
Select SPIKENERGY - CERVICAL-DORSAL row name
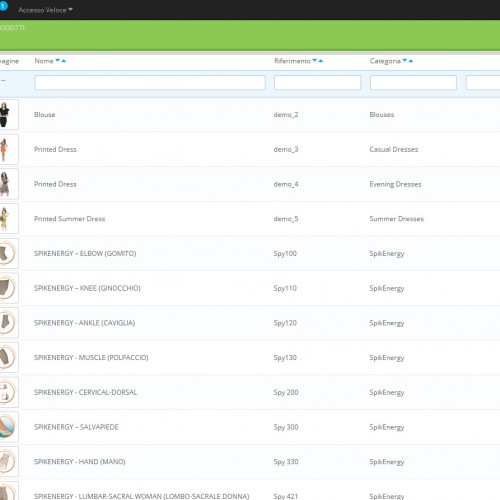pyautogui.click(x=86, y=392)
